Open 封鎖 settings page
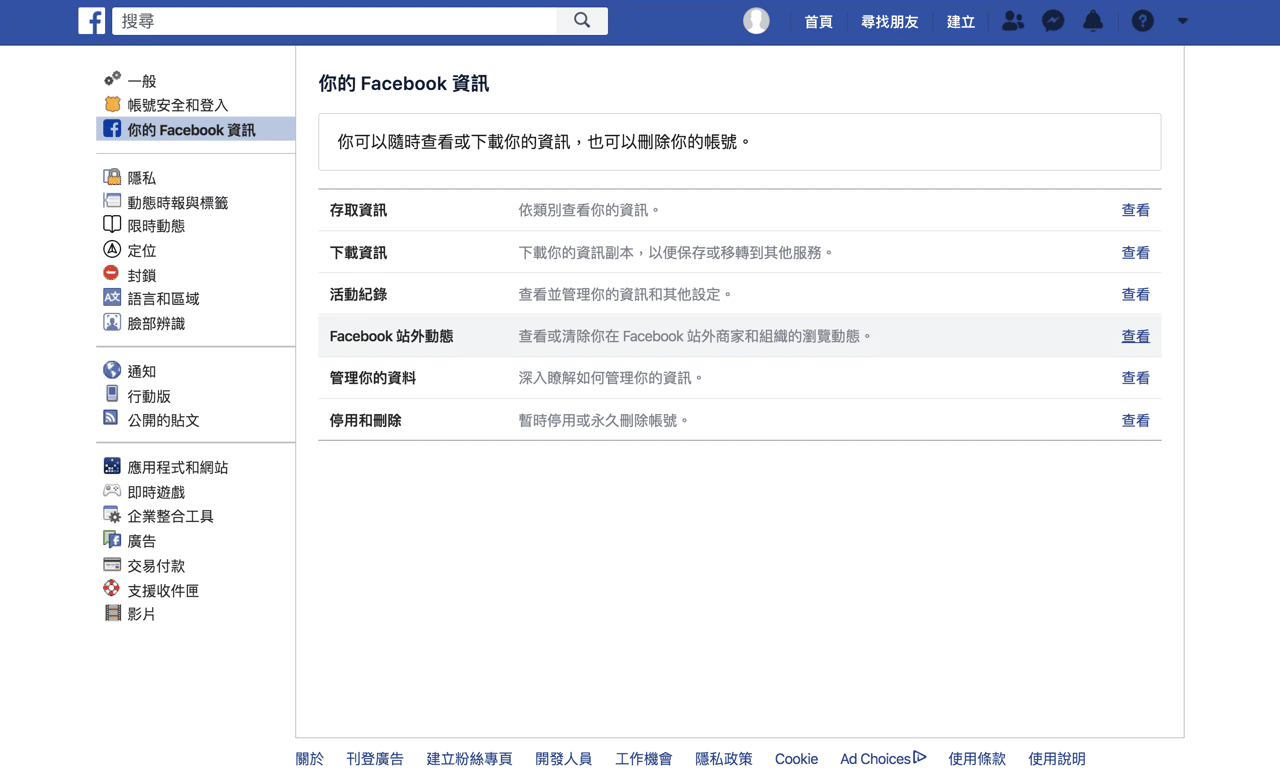This screenshot has width=1280, height=782. [x=142, y=275]
